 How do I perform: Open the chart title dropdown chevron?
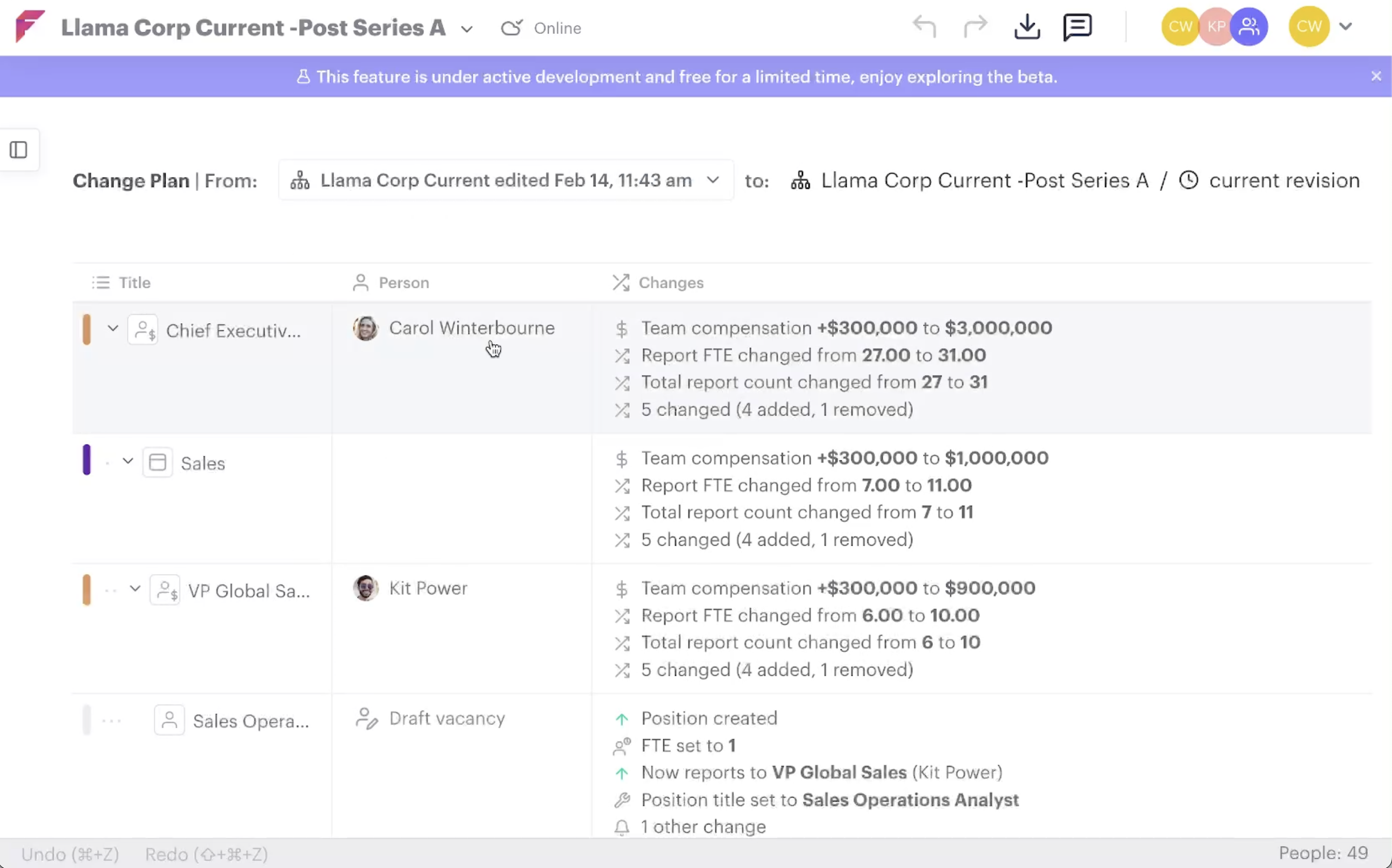coord(467,29)
